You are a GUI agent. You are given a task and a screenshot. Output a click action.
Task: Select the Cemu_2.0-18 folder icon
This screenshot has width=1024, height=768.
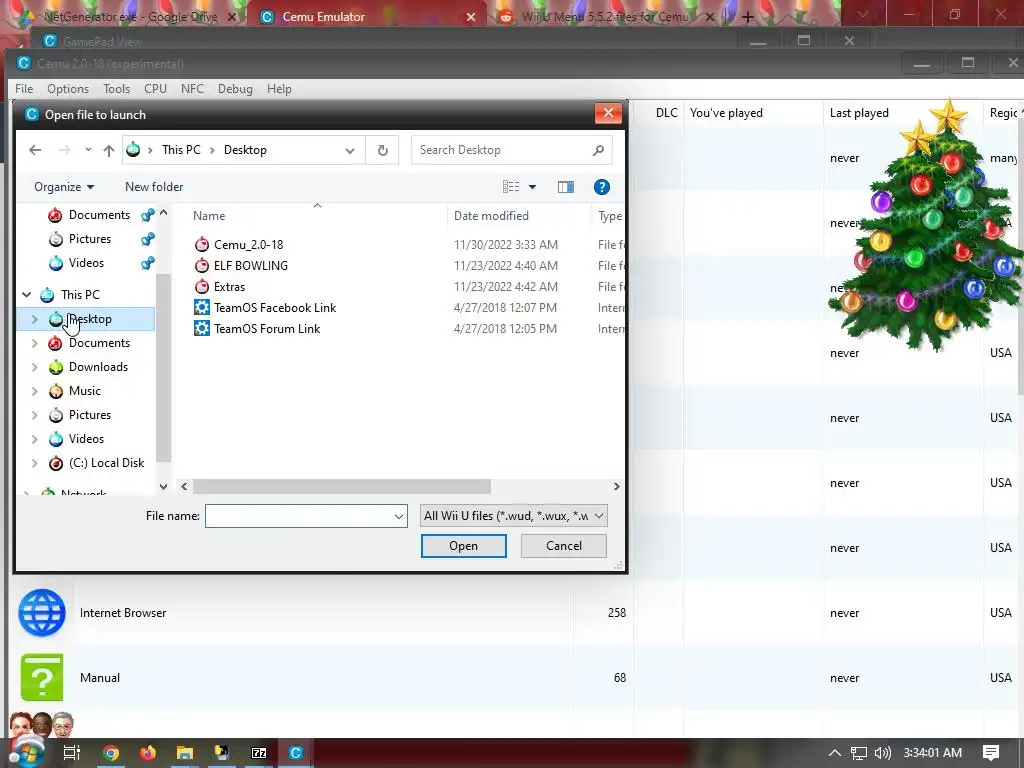point(202,245)
